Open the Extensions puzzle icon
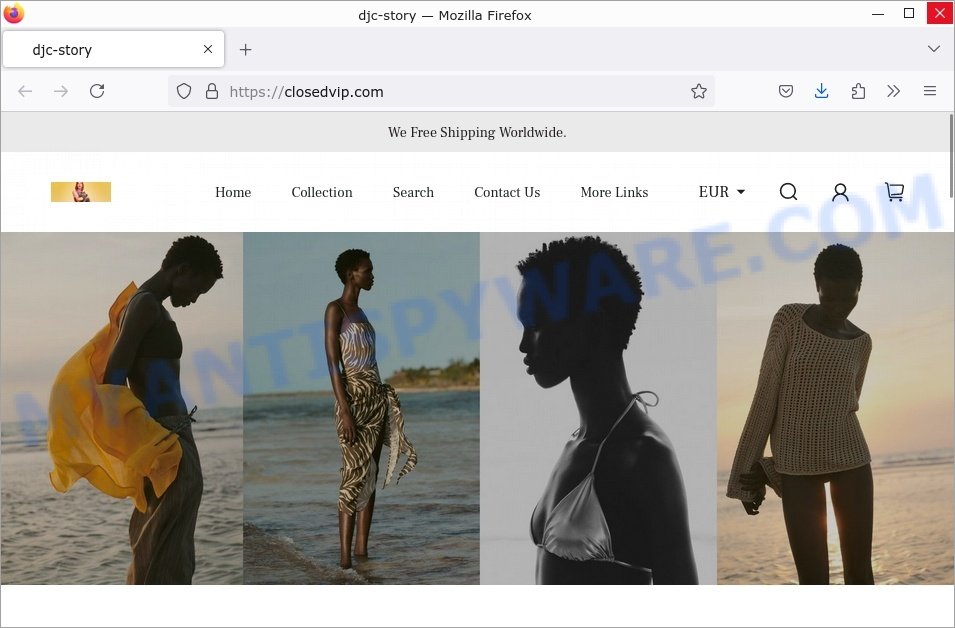 tap(858, 91)
